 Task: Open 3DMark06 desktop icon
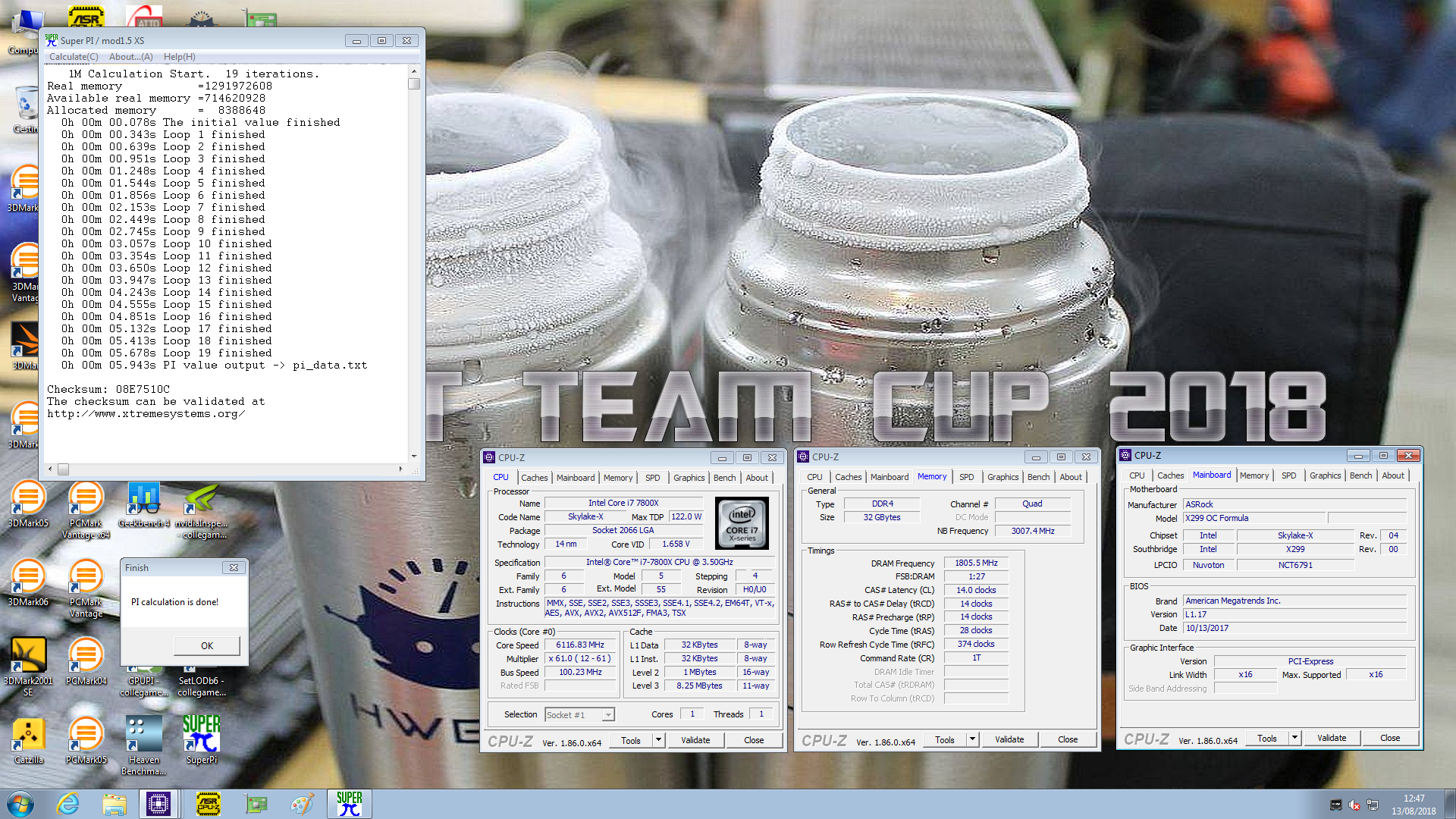point(28,583)
